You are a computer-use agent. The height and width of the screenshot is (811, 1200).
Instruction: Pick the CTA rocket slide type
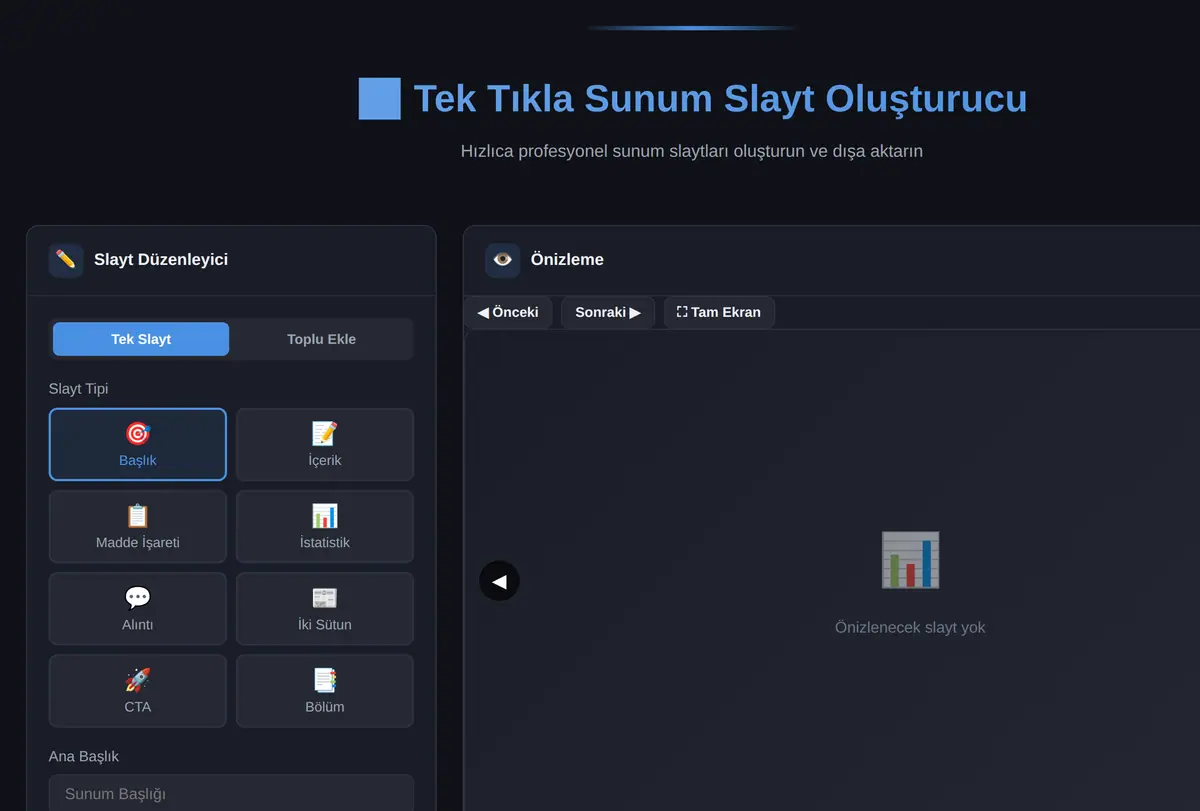[138, 691]
